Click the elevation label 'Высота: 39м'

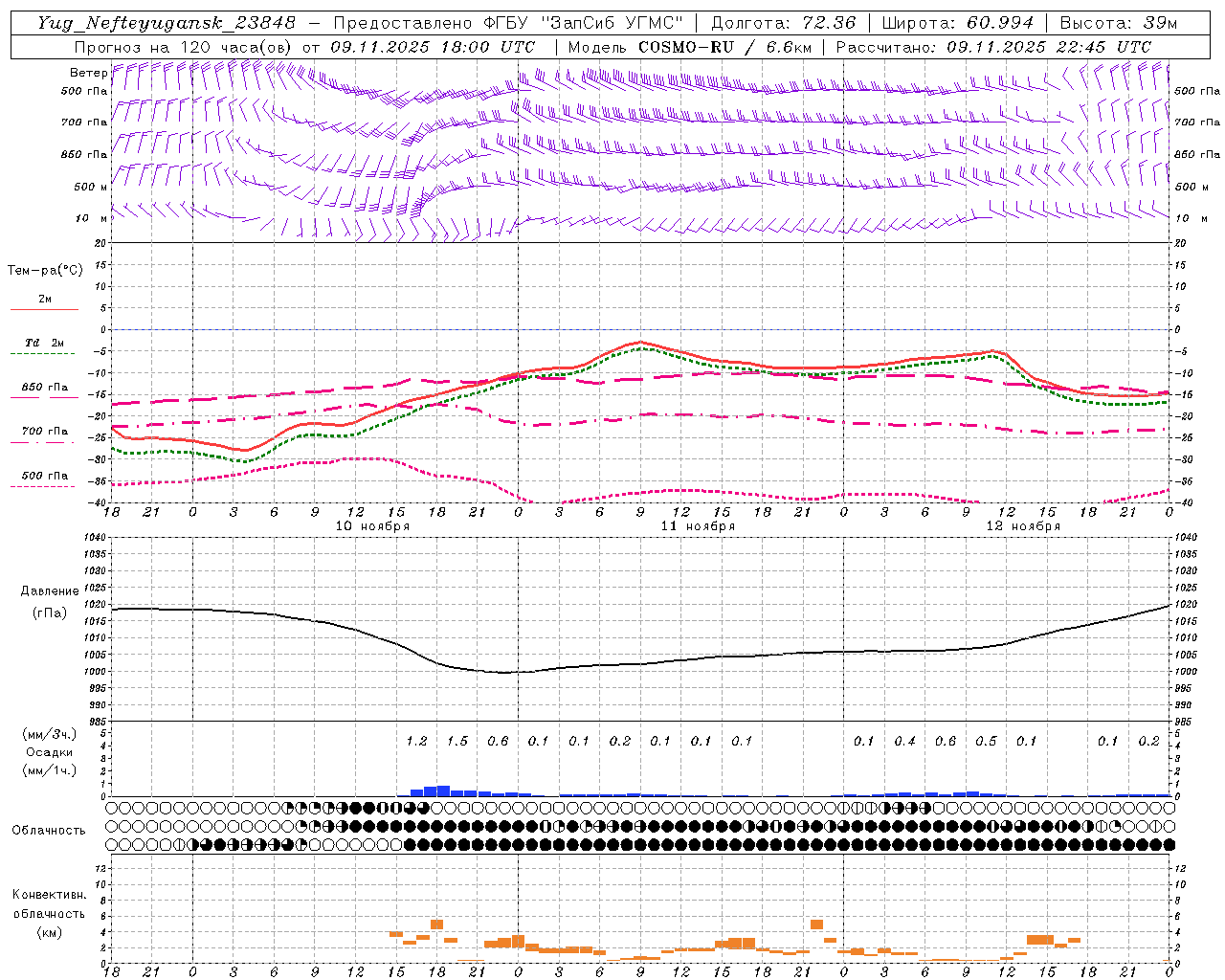tap(1118, 23)
